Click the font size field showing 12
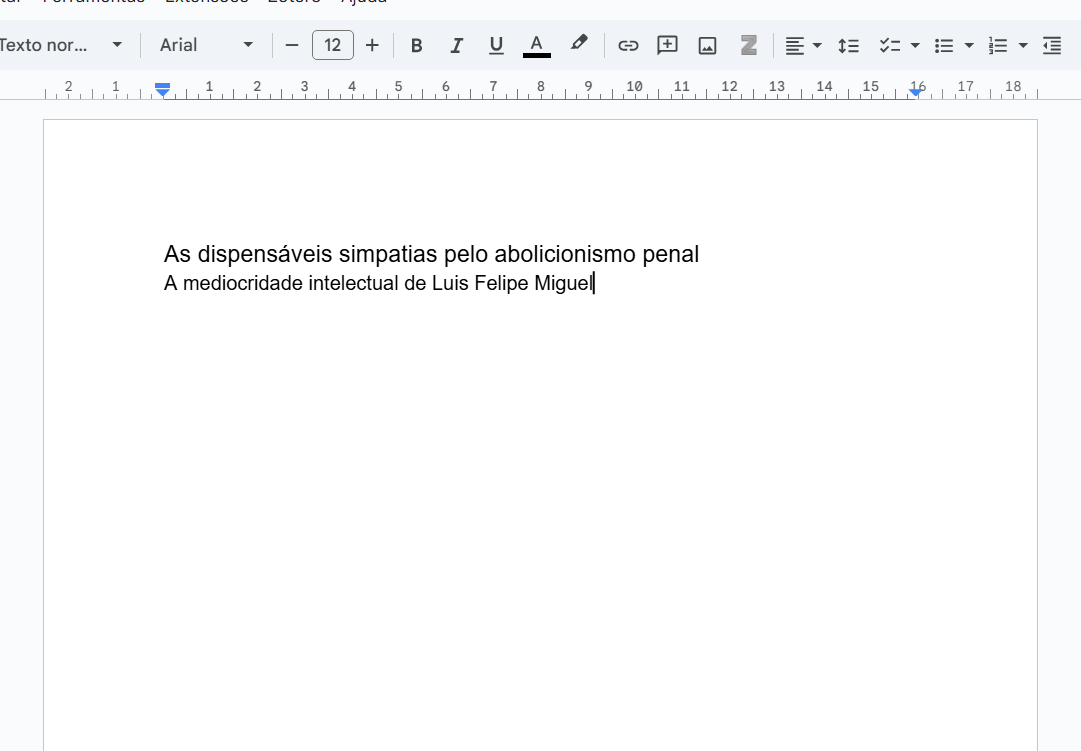The width and height of the screenshot is (1081, 751). pyautogui.click(x=332, y=45)
